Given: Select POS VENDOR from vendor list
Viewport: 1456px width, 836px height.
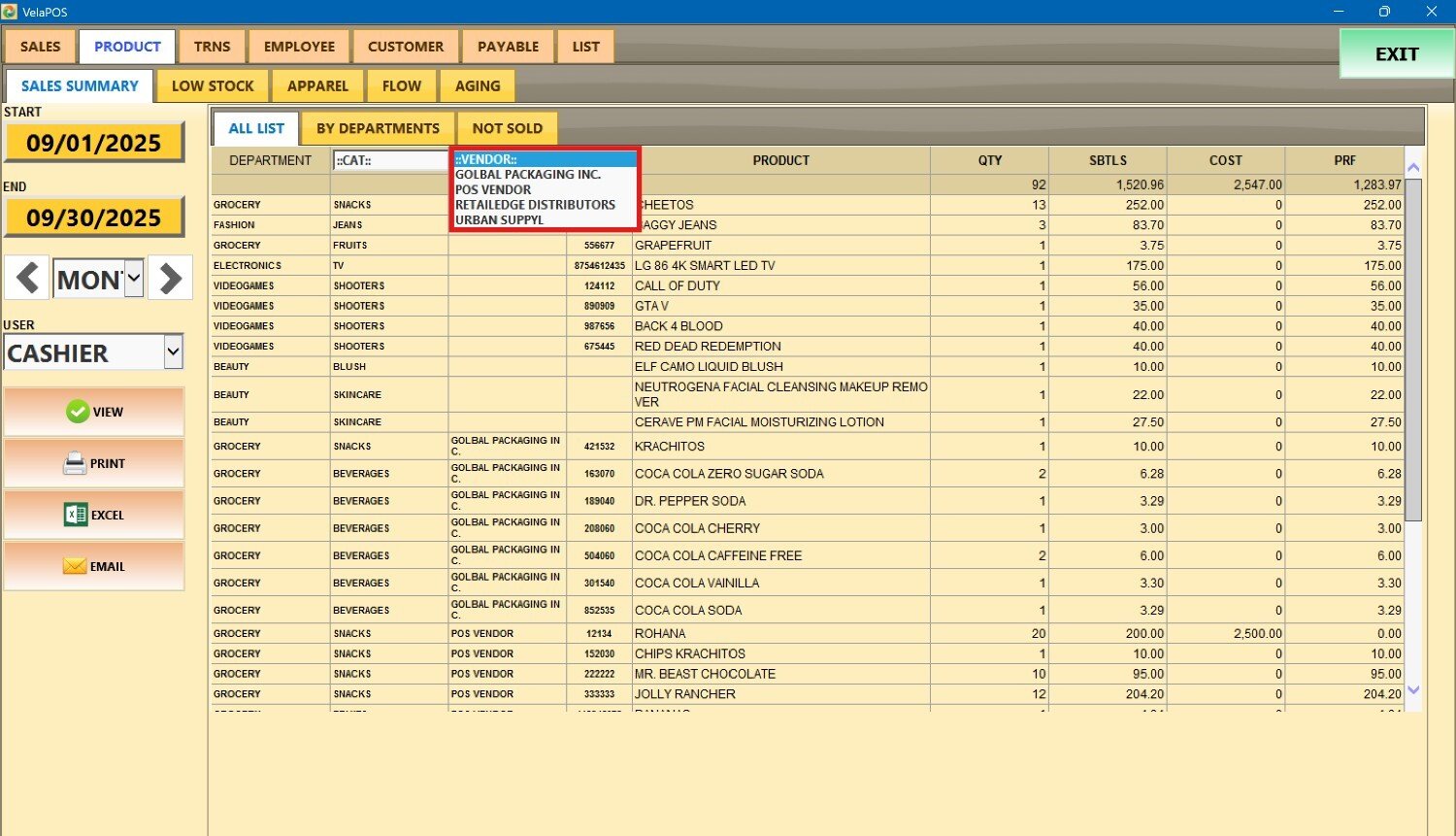Looking at the screenshot, I should [493, 189].
